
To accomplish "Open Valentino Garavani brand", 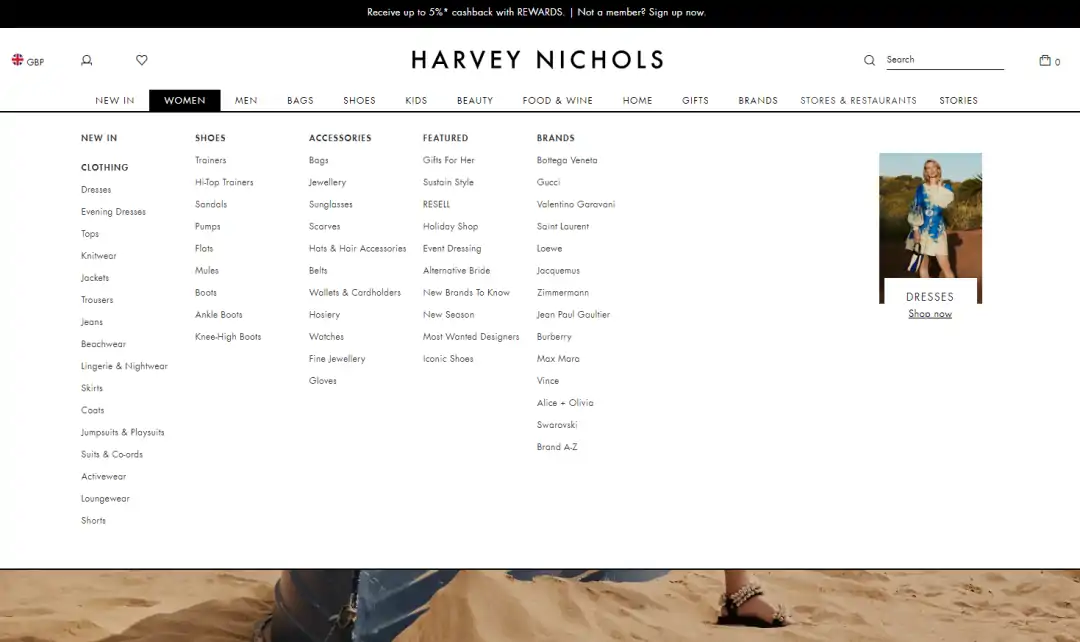I will (x=576, y=205).
